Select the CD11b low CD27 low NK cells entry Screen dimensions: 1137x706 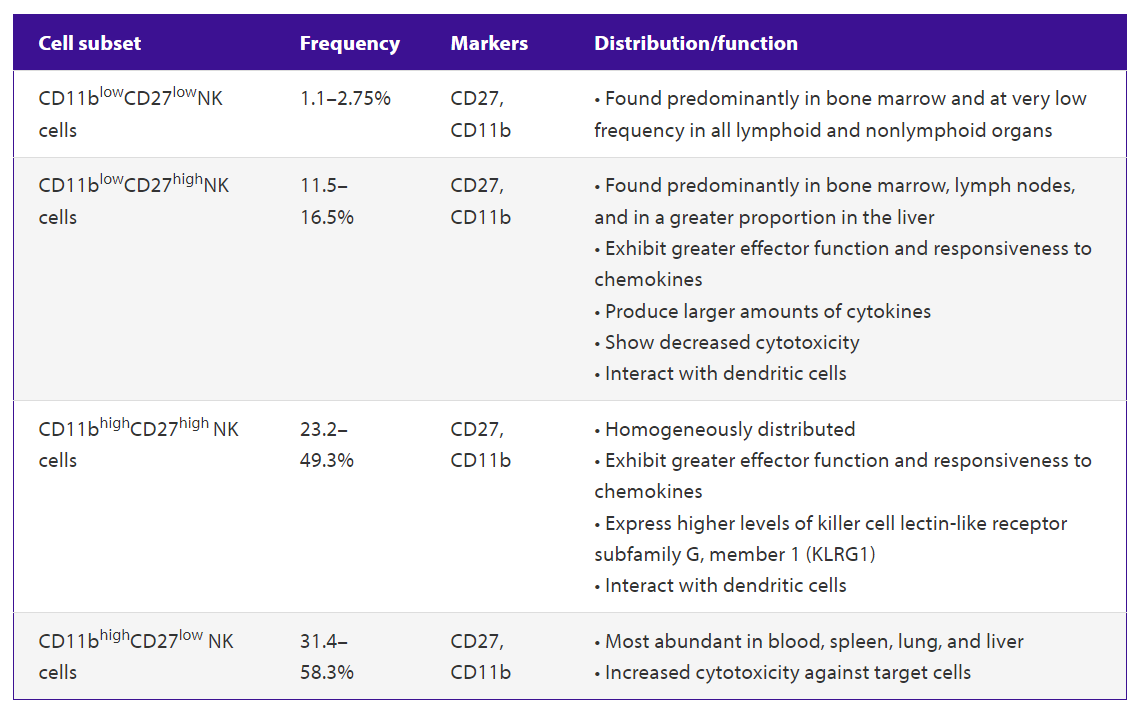click(130, 114)
